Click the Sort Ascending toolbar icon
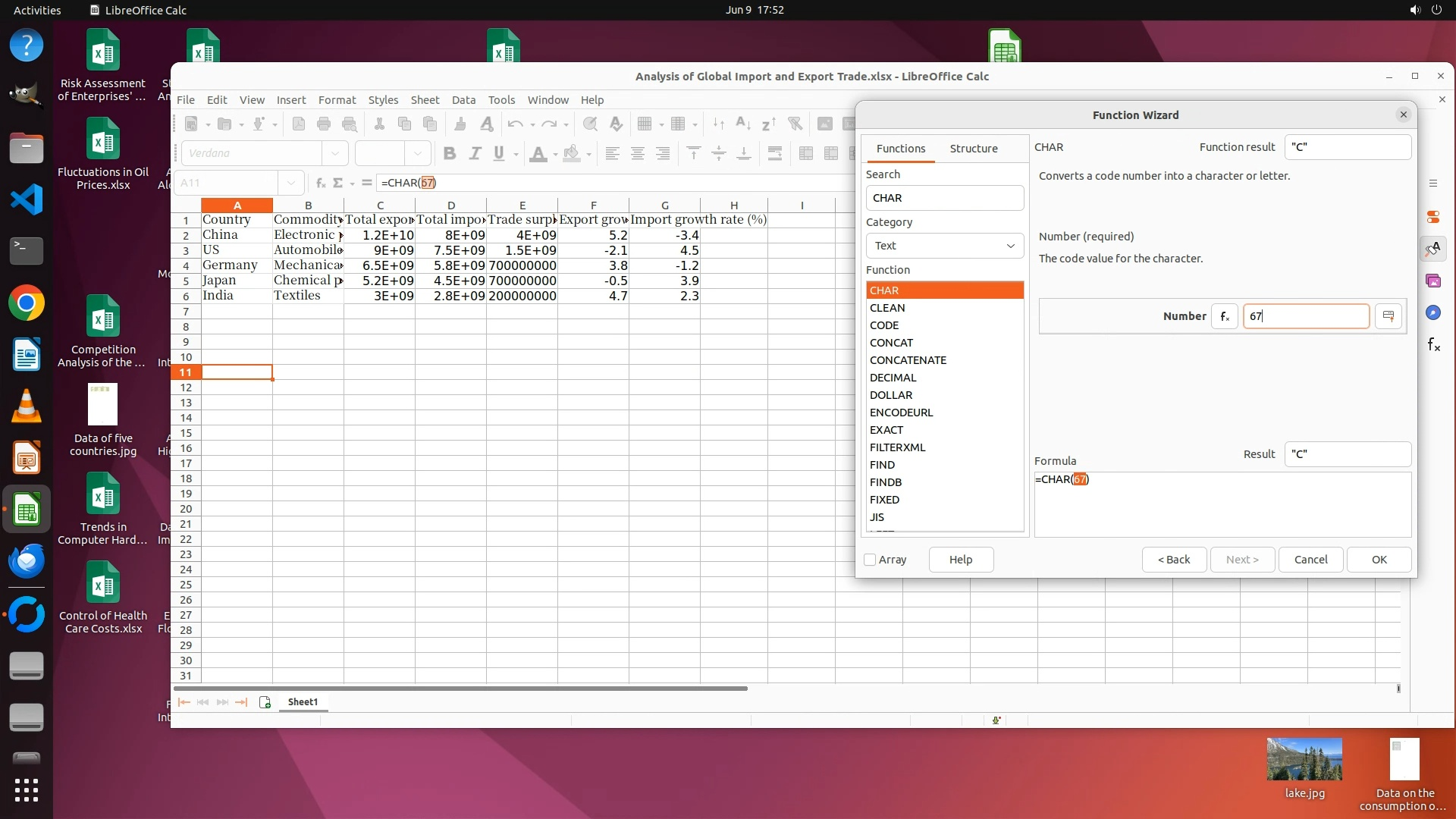Image resolution: width=1456 pixels, height=819 pixels. pos(743,124)
